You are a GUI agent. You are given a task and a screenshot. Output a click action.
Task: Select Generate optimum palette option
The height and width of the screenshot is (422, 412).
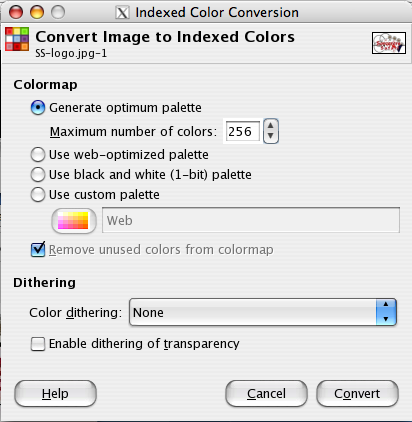(38, 108)
